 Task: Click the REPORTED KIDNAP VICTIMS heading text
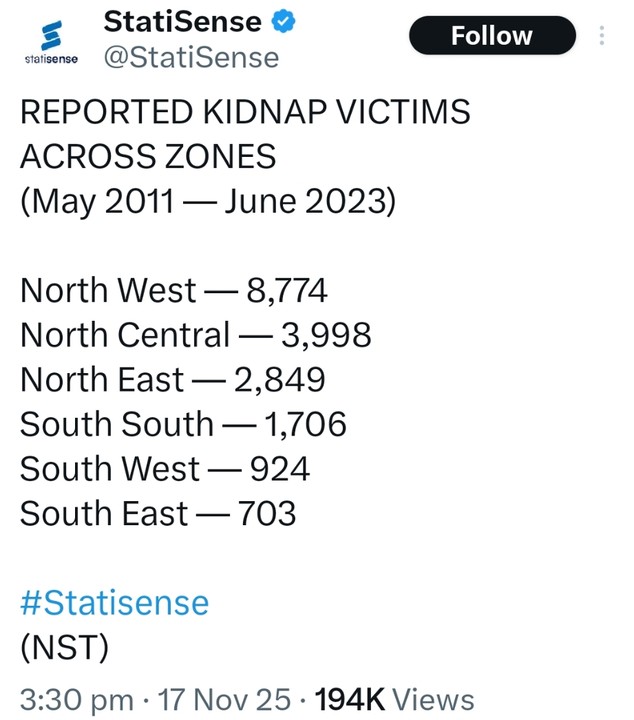(x=245, y=112)
